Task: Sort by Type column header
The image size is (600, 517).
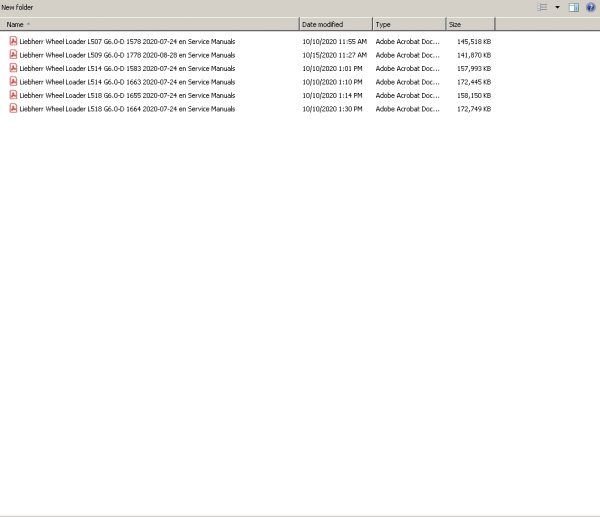Action: click(409, 24)
